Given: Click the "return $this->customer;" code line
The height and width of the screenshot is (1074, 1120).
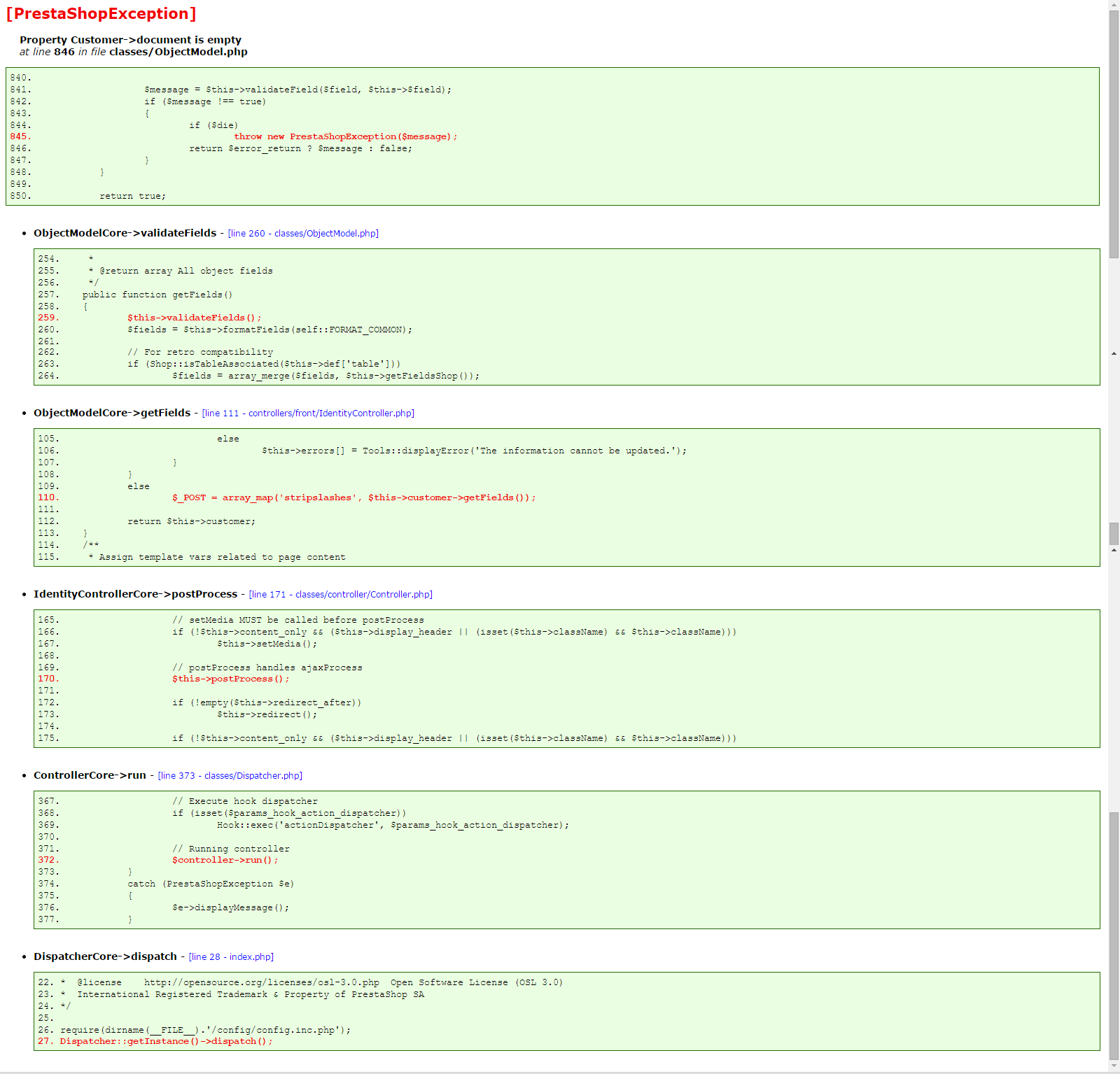Looking at the screenshot, I should click(x=192, y=522).
